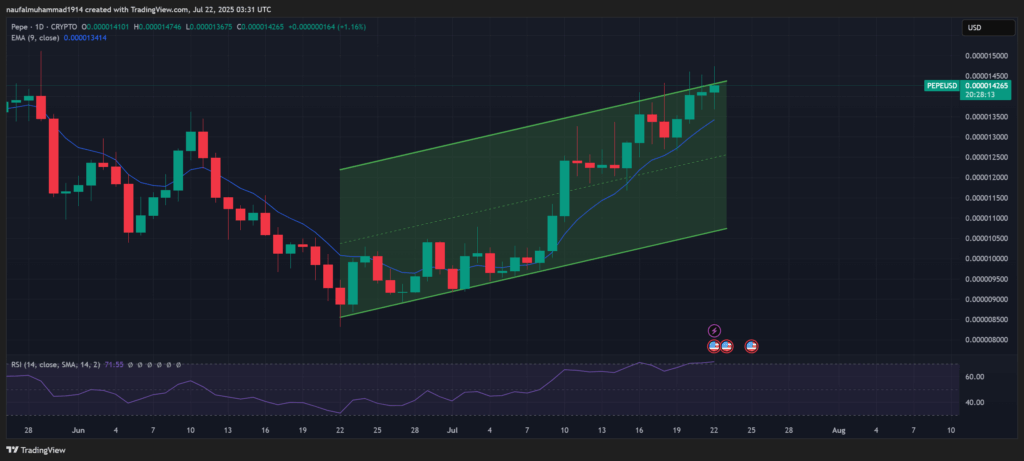This screenshot has width=1024, height=461.
Task: Click the second US flag economic event icon
Action: [727, 346]
